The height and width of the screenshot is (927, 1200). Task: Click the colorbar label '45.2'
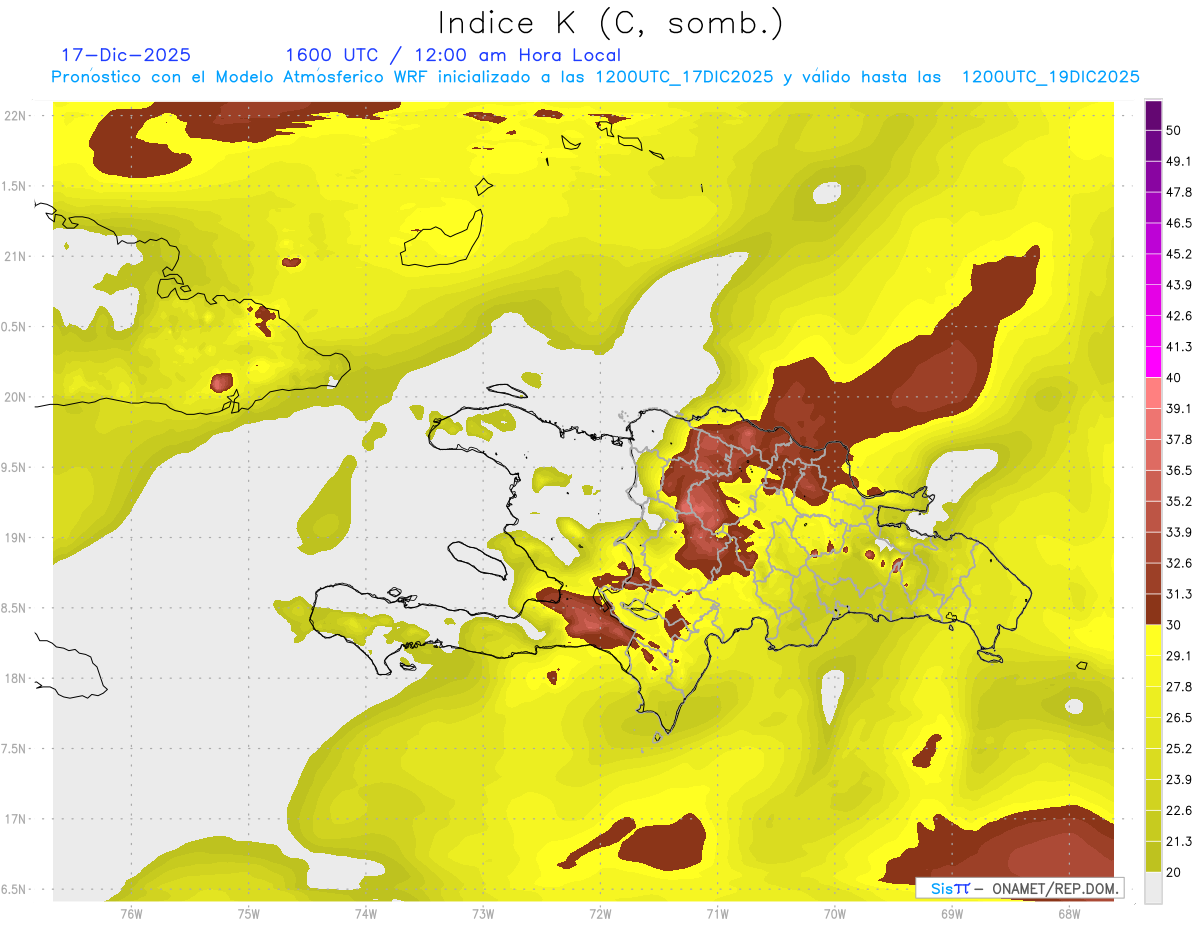coord(1179,254)
